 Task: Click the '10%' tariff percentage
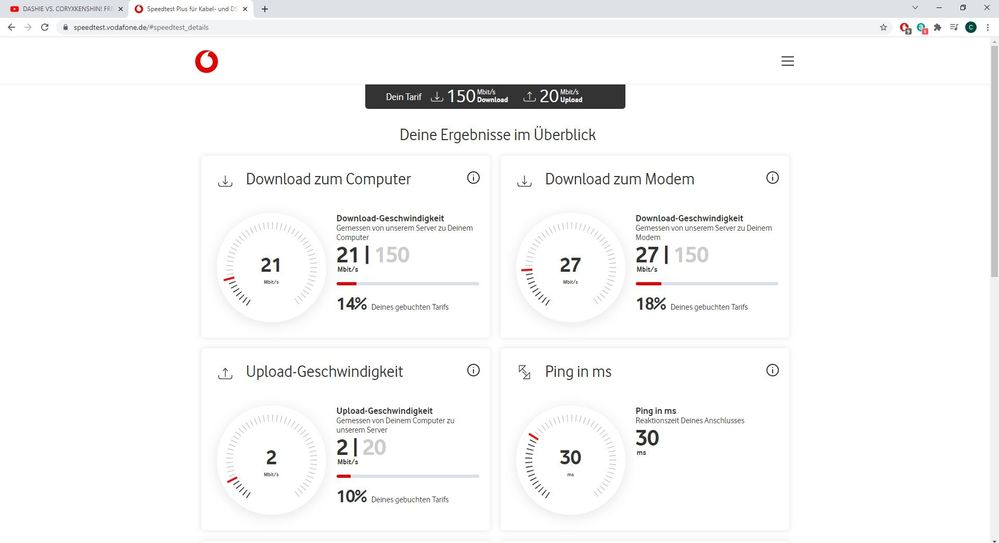coord(352,496)
